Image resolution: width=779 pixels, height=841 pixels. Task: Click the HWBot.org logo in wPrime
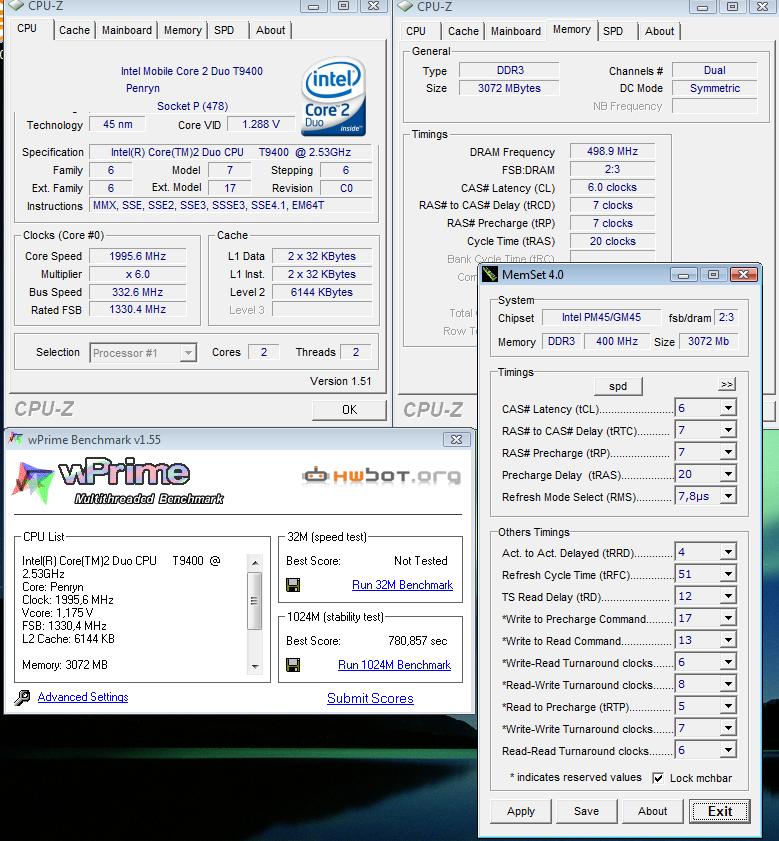(381, 475)
